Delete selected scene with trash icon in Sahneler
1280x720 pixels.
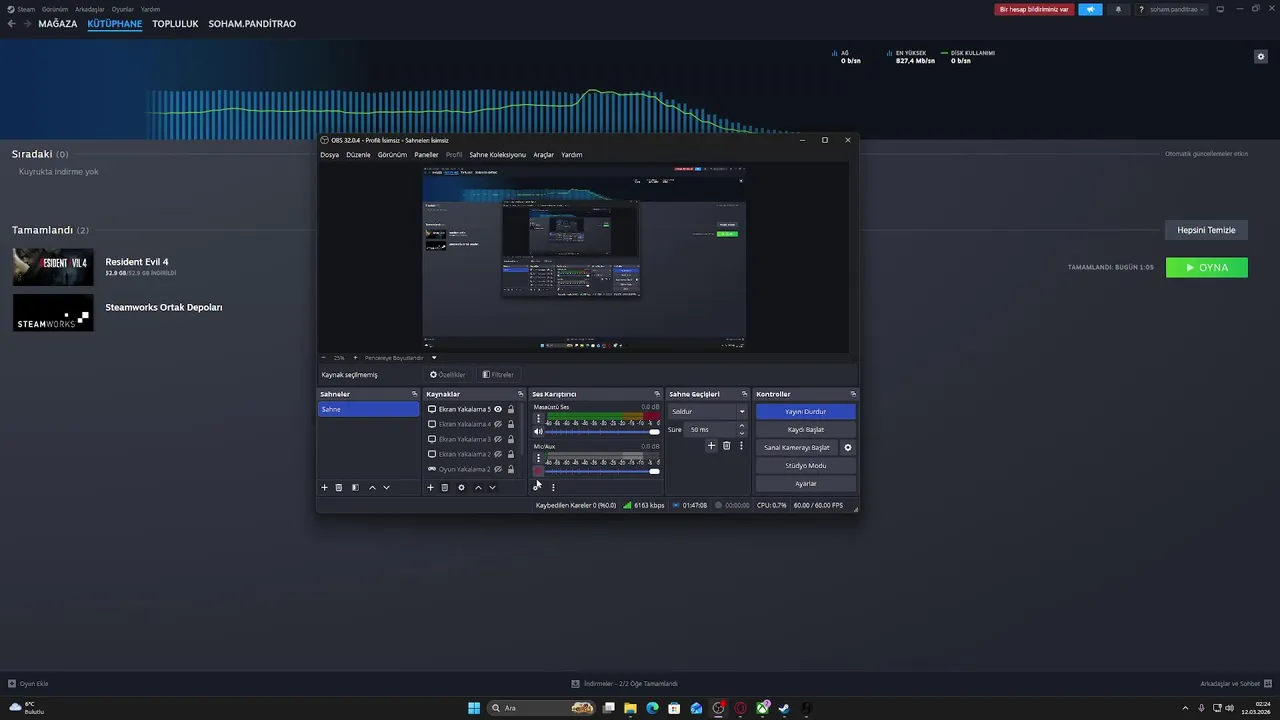(x=339, y=487)
